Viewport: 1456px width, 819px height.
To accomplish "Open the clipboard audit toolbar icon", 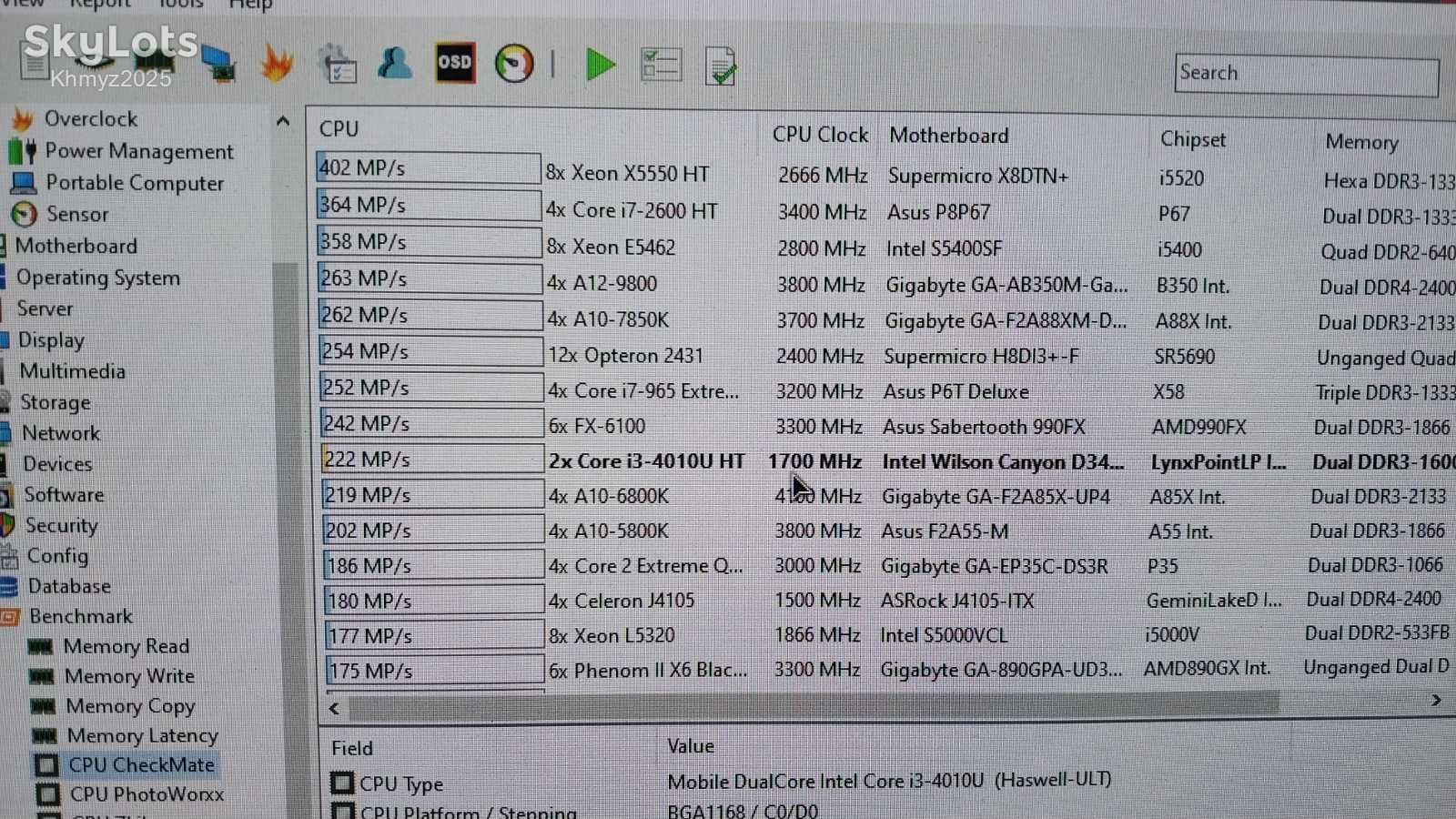I will (x=338, y=64).
